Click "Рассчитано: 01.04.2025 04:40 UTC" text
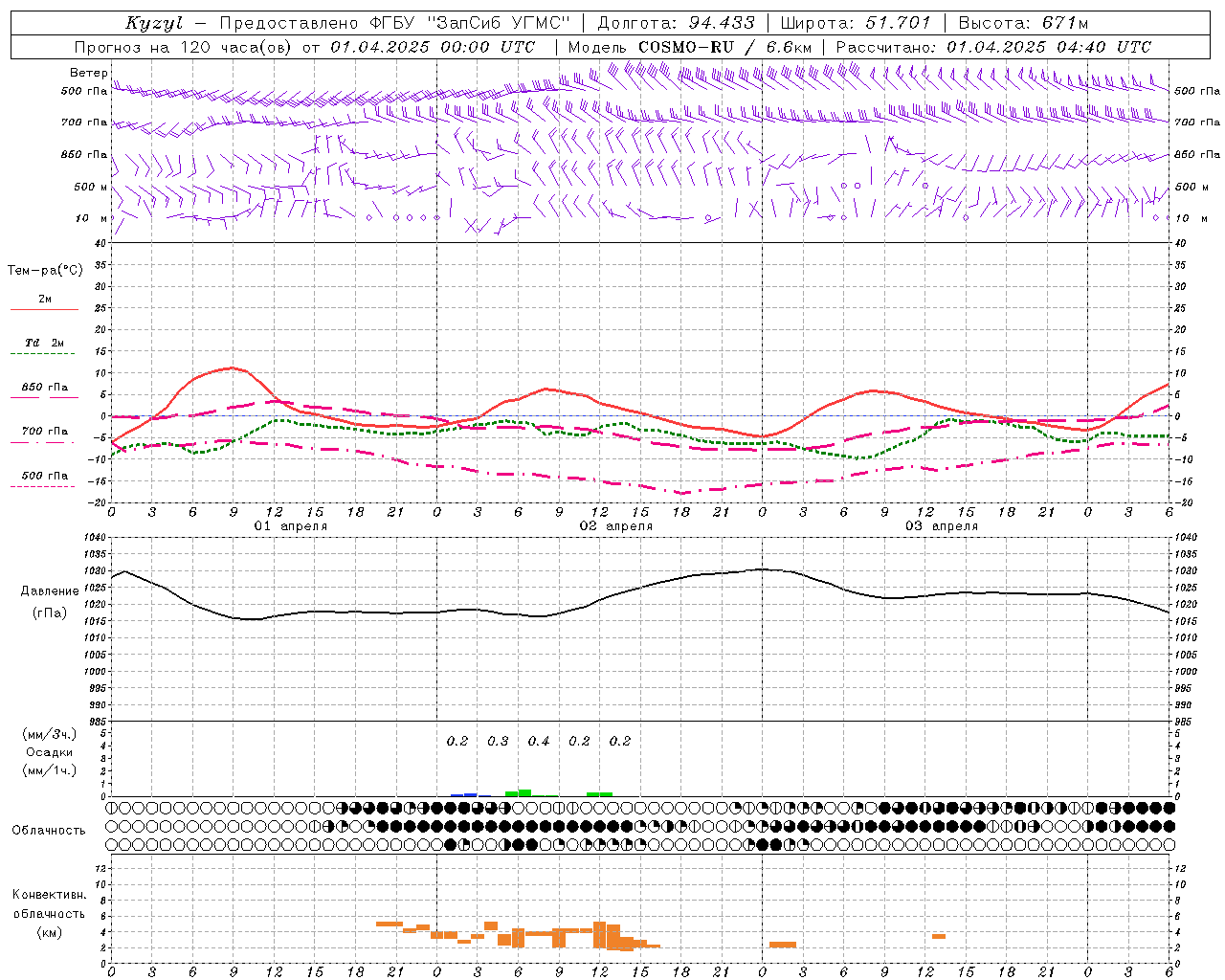 tap(994, 47)
